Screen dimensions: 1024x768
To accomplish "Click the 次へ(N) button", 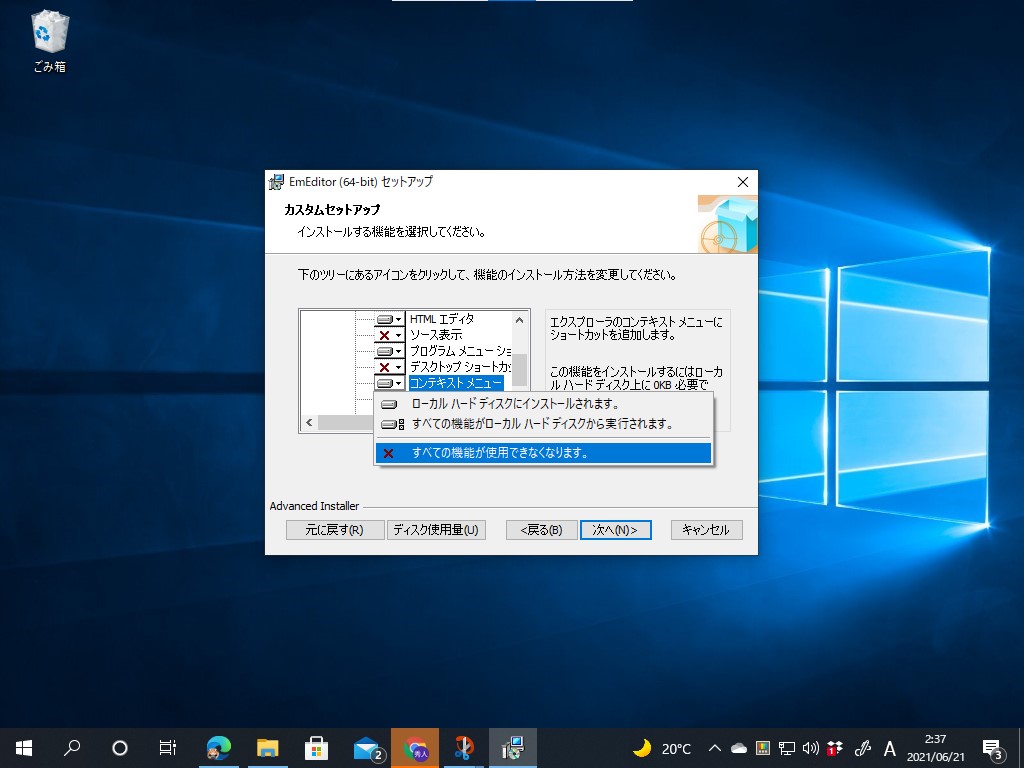I will point(615,530).
